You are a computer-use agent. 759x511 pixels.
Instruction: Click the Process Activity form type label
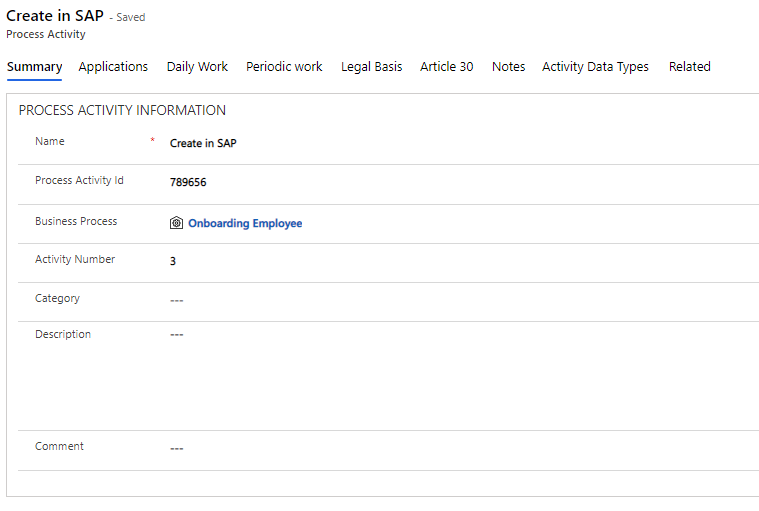tap(46, 34)
